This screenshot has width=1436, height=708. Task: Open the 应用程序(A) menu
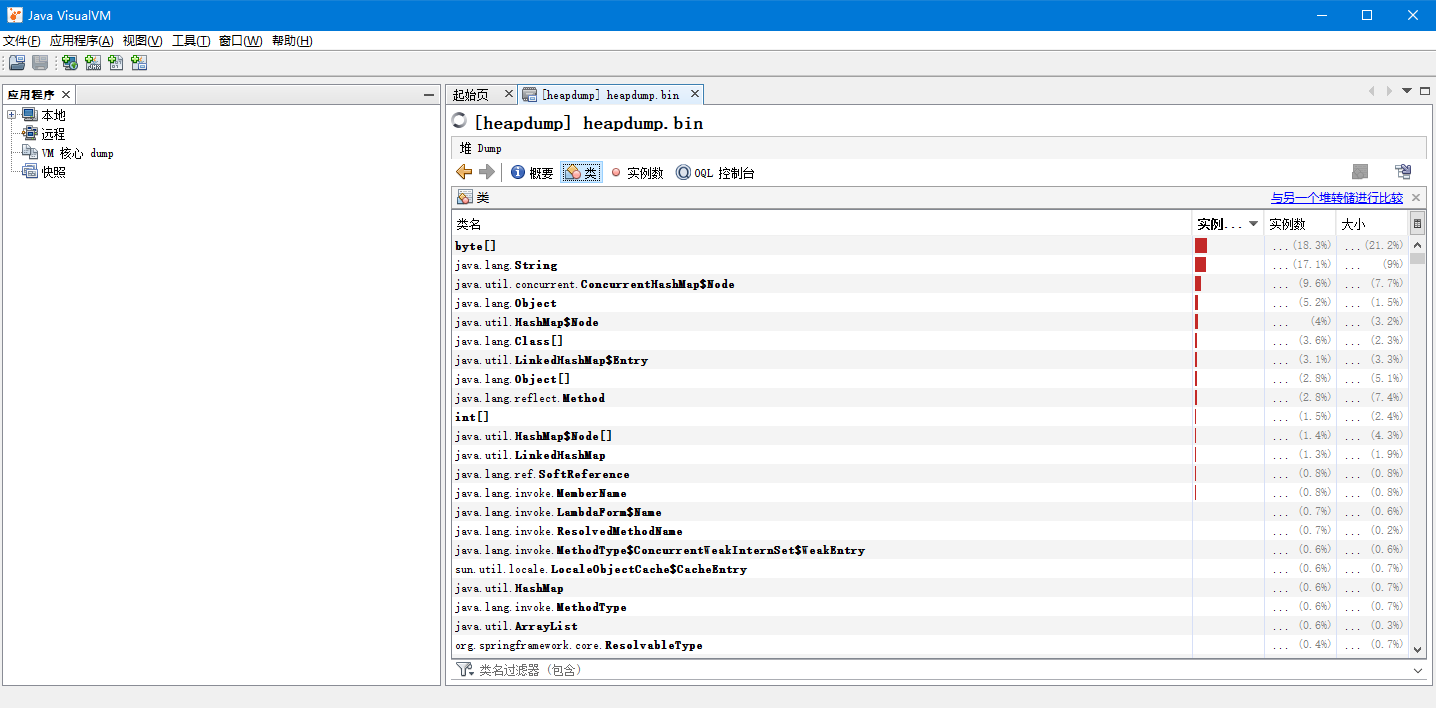tap(81, 41)
